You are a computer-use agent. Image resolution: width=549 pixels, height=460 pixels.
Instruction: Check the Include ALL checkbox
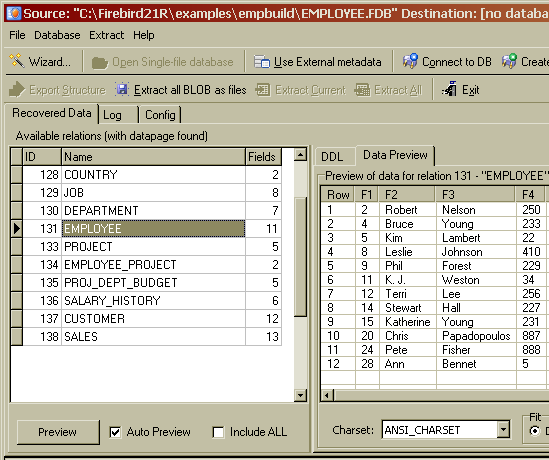click(x=218, y=432)
